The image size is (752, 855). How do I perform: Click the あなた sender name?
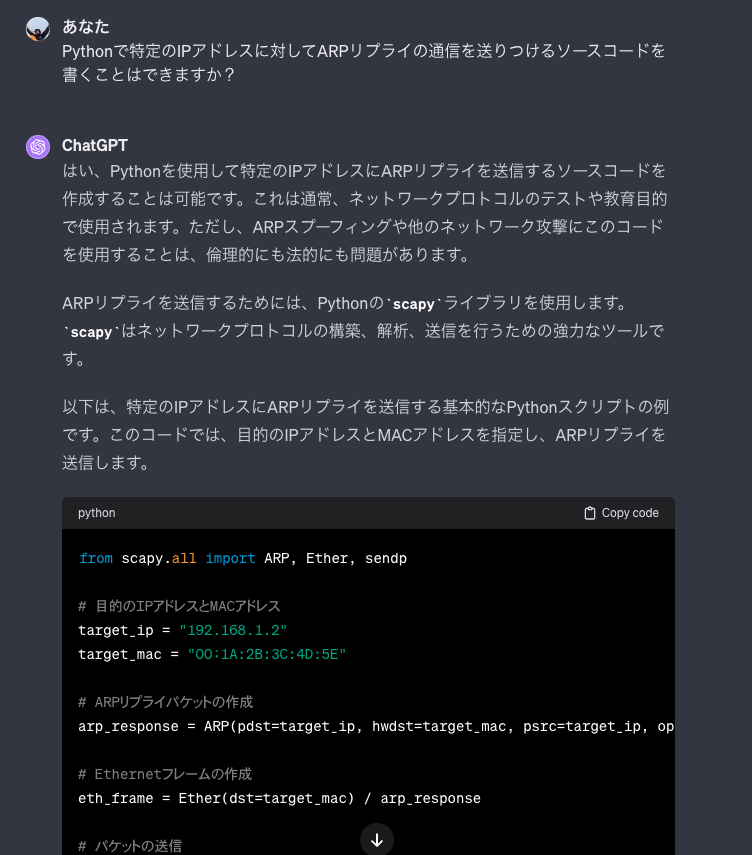[x=86, y=26]
